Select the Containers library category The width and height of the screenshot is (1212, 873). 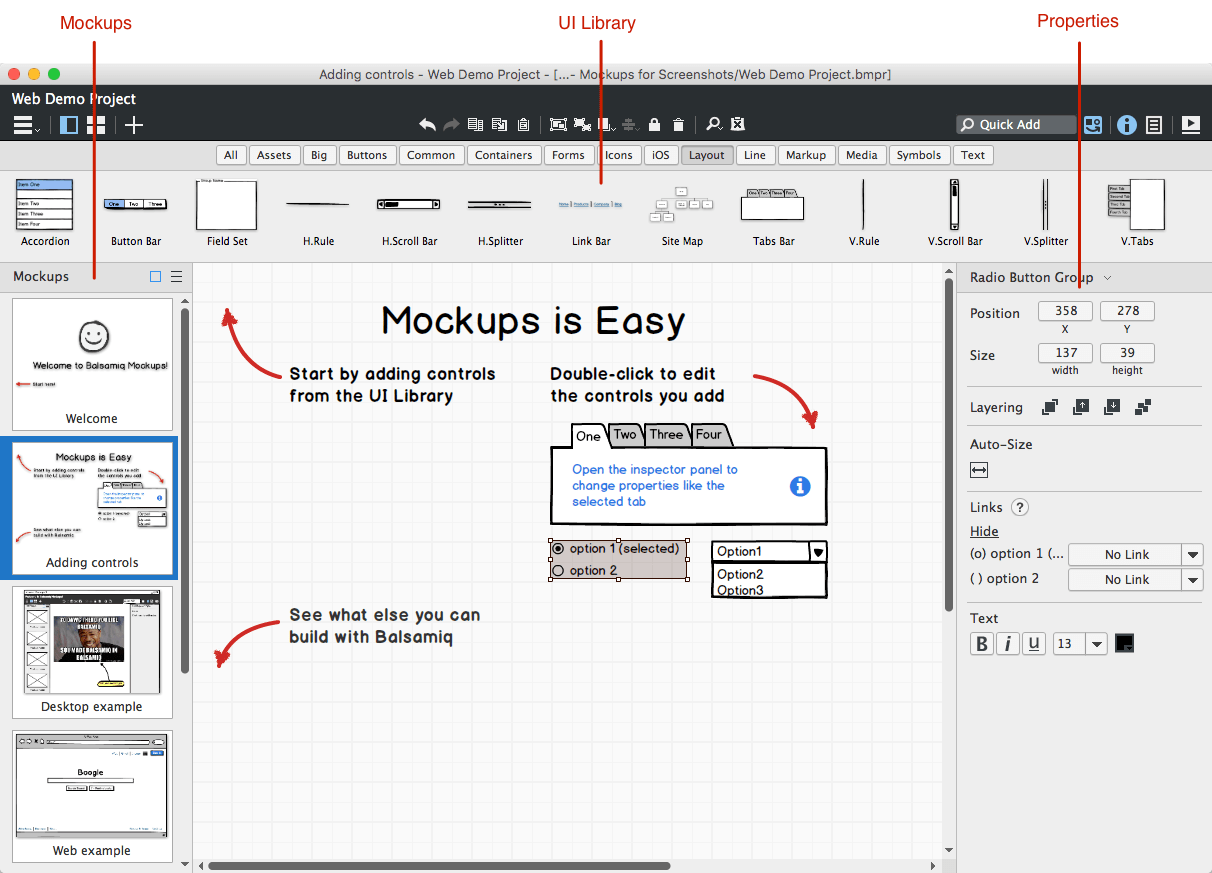click(x=503, y=155)
